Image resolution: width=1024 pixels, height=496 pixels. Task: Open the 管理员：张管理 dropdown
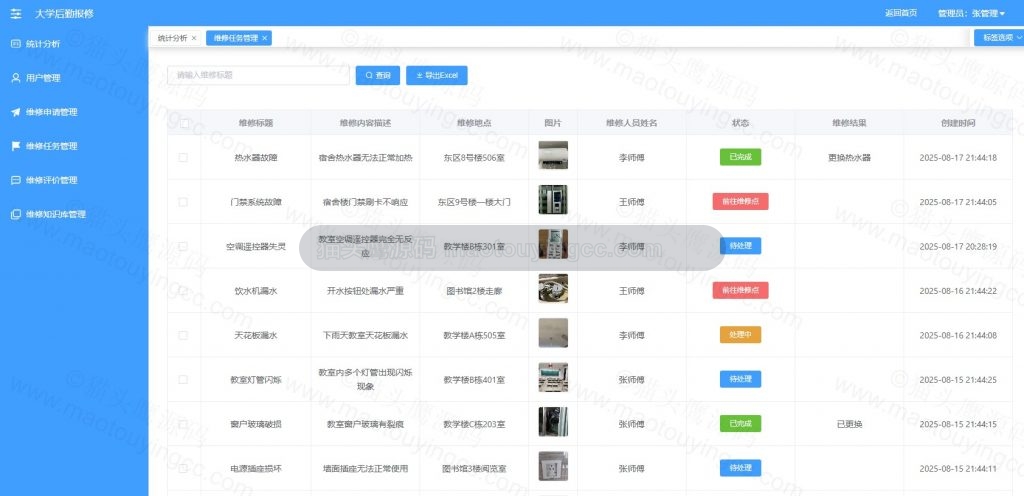(x=971, y=13)
